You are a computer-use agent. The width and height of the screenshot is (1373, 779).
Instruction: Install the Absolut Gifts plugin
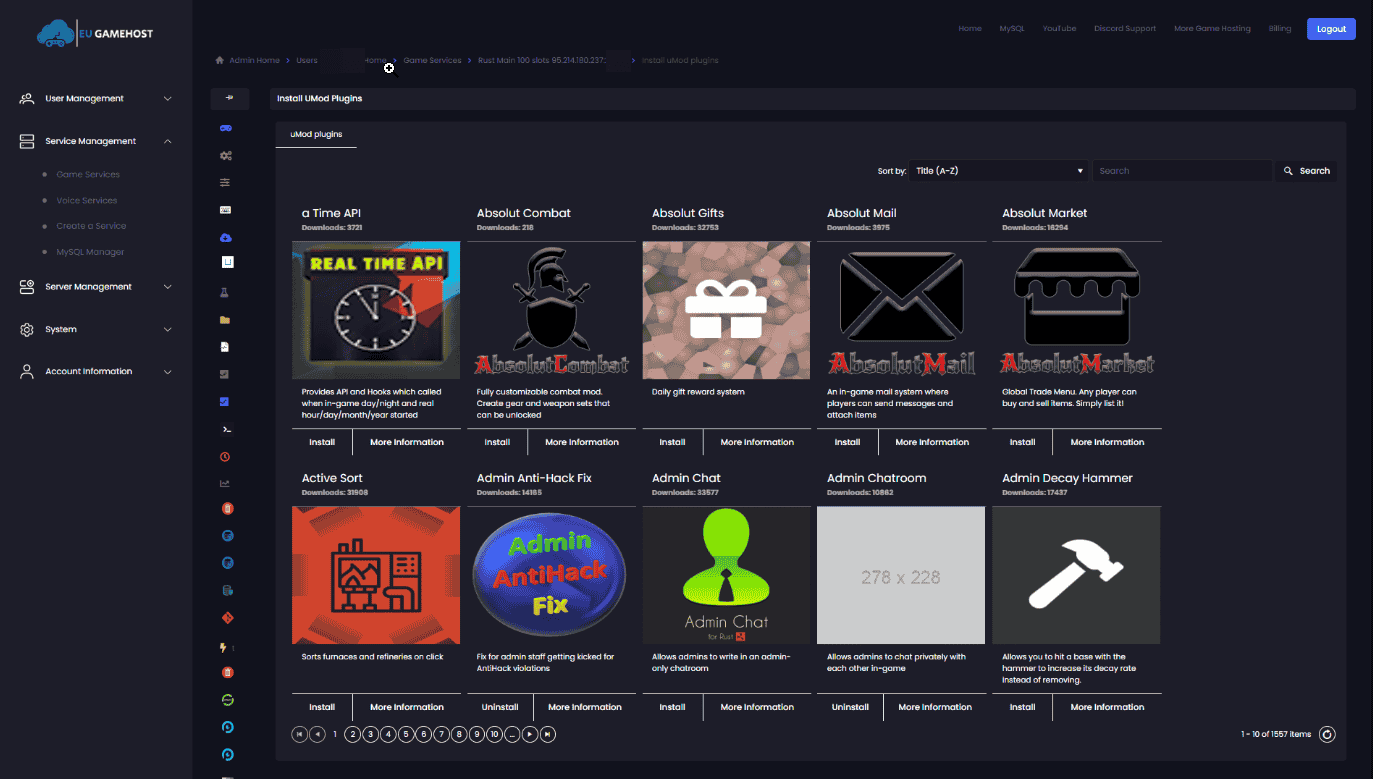(x=672, y=442)
